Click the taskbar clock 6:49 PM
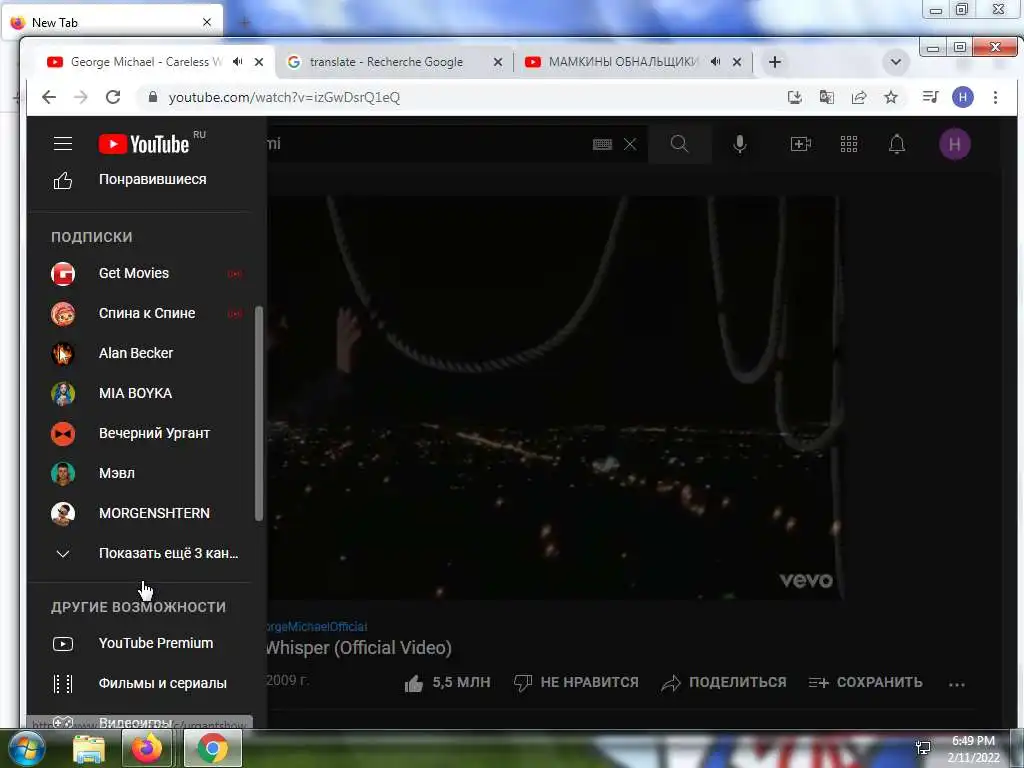 [x=973, y=741]
